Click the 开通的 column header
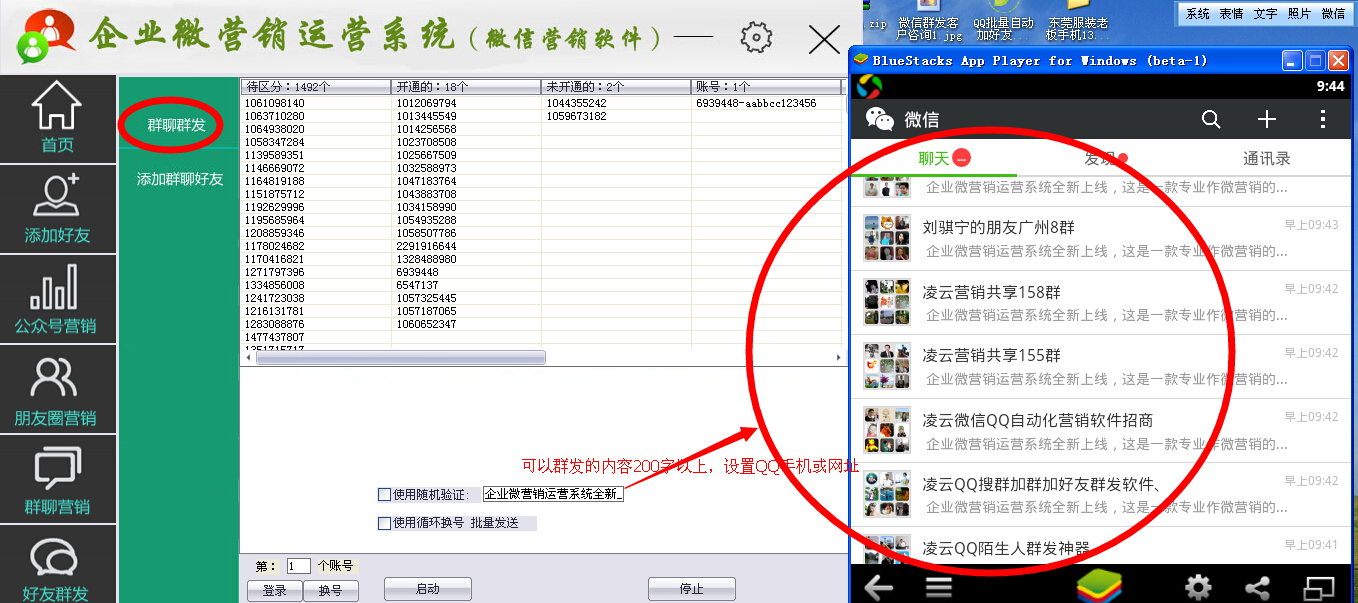This screenshot has width=1358, height=603. [x=466, y=87]
